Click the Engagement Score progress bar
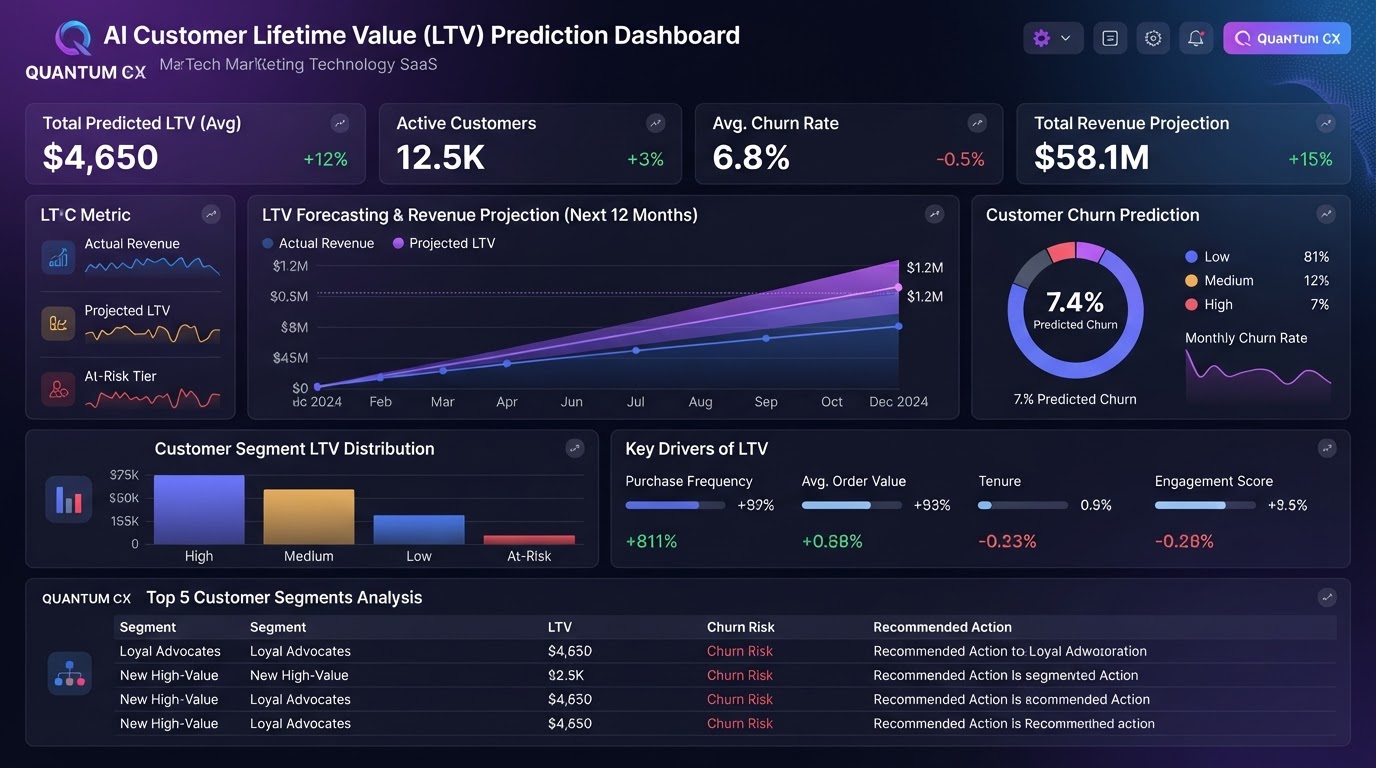 click(x=1205, y=505)
